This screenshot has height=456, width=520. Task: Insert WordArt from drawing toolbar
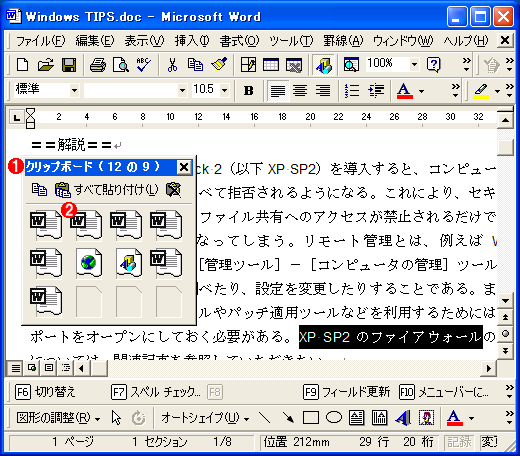pyautogui.click(x=403, y=418)
